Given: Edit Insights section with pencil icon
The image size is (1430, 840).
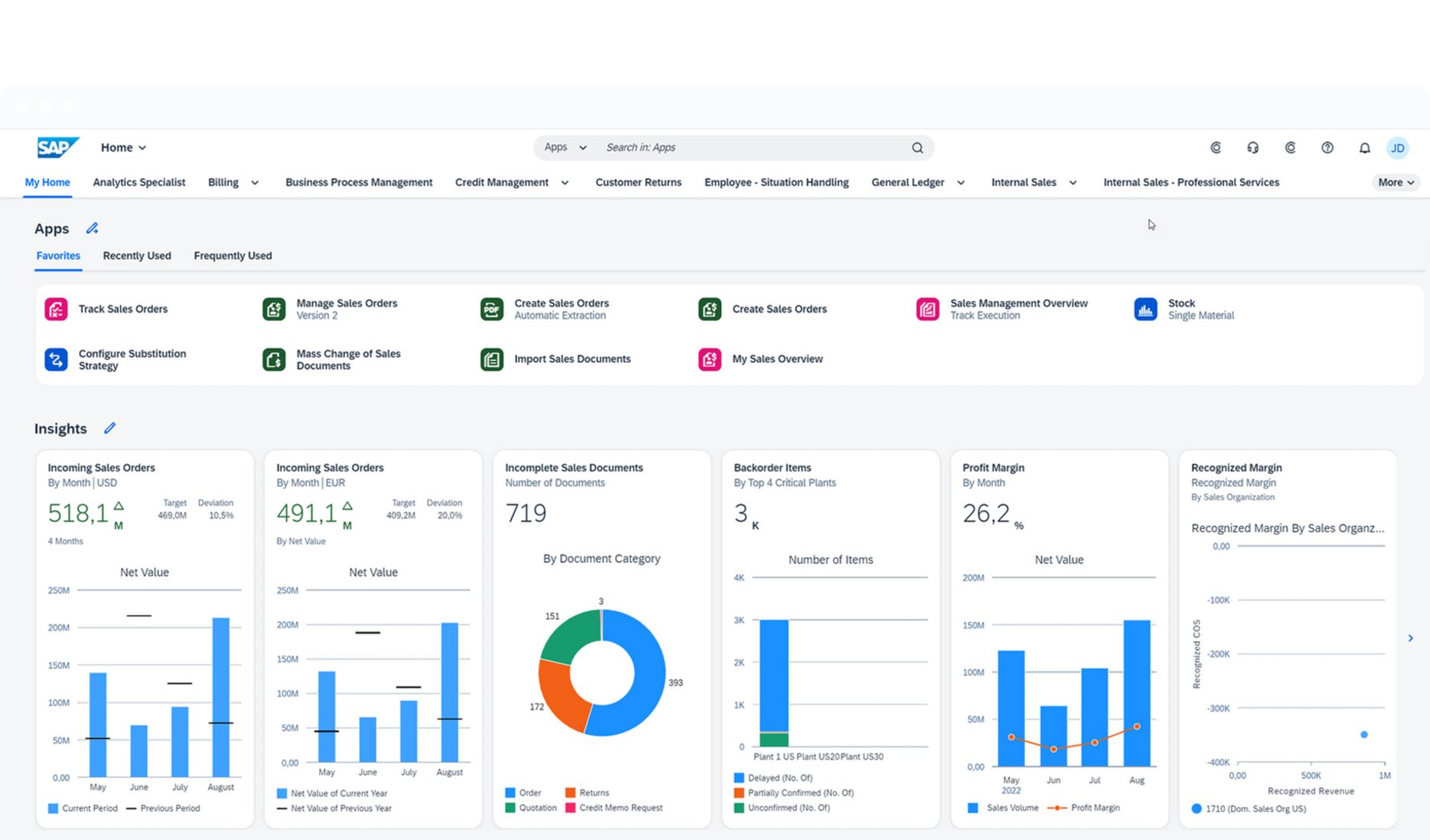Looking at the screenshot, I should click(x=110, y=428).
